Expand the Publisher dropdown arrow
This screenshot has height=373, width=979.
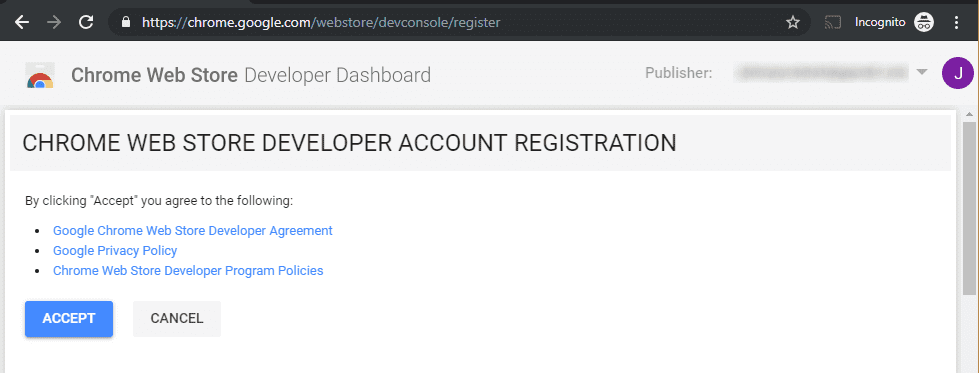[x=922, y=72]
